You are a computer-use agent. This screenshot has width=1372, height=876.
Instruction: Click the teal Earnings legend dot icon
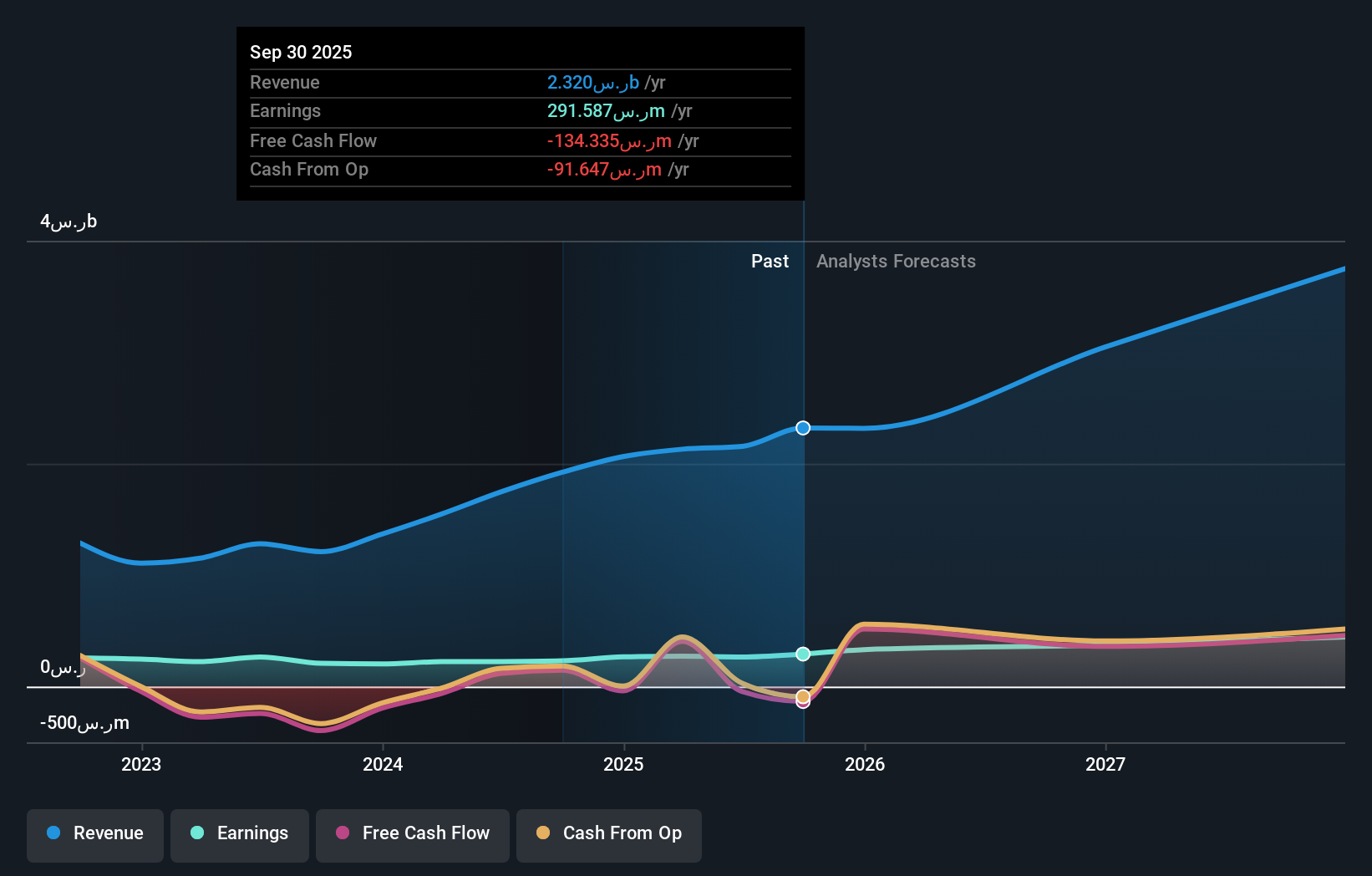[197, 833]
